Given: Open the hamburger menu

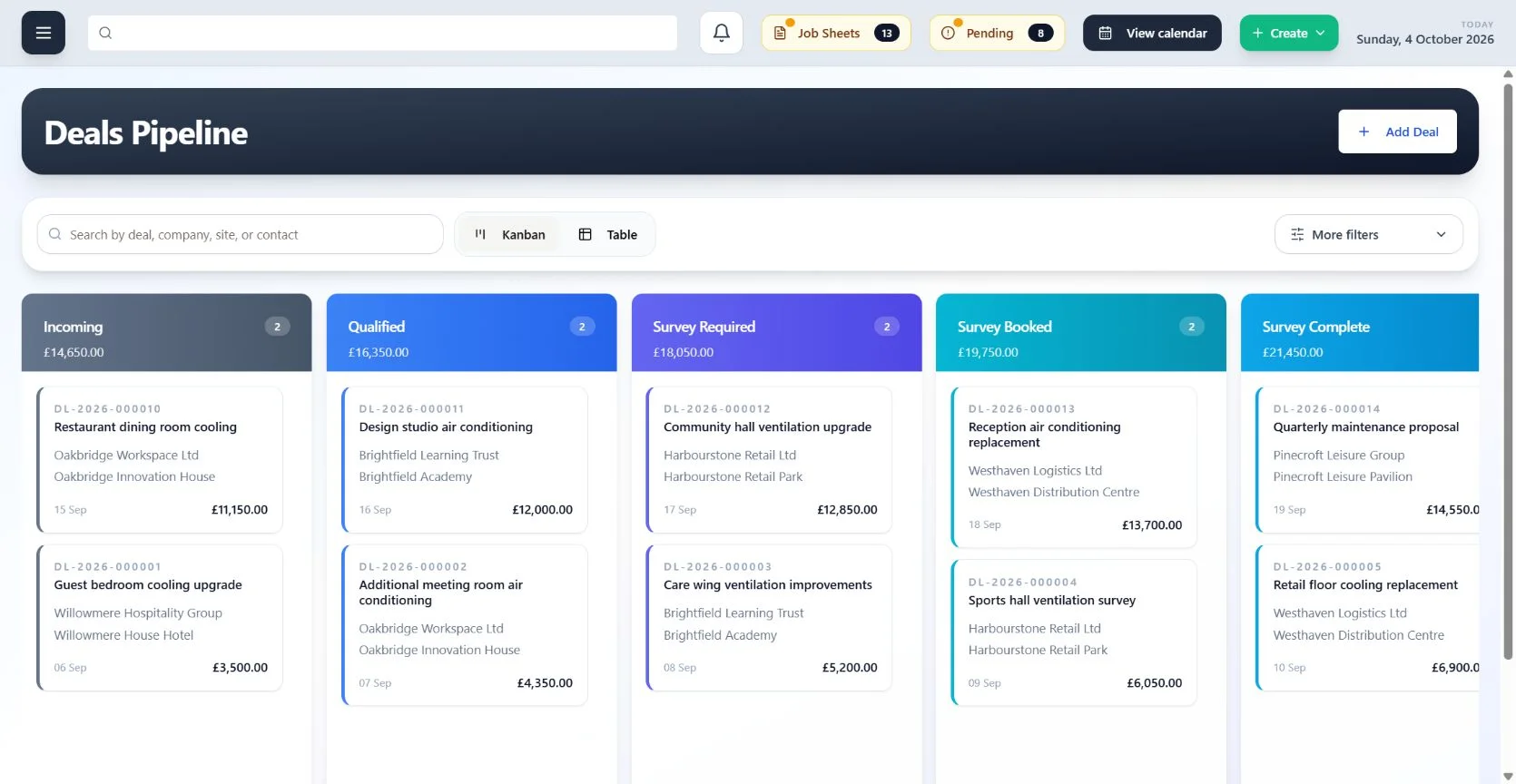Looking at the screenshot, I should (44, 33).
